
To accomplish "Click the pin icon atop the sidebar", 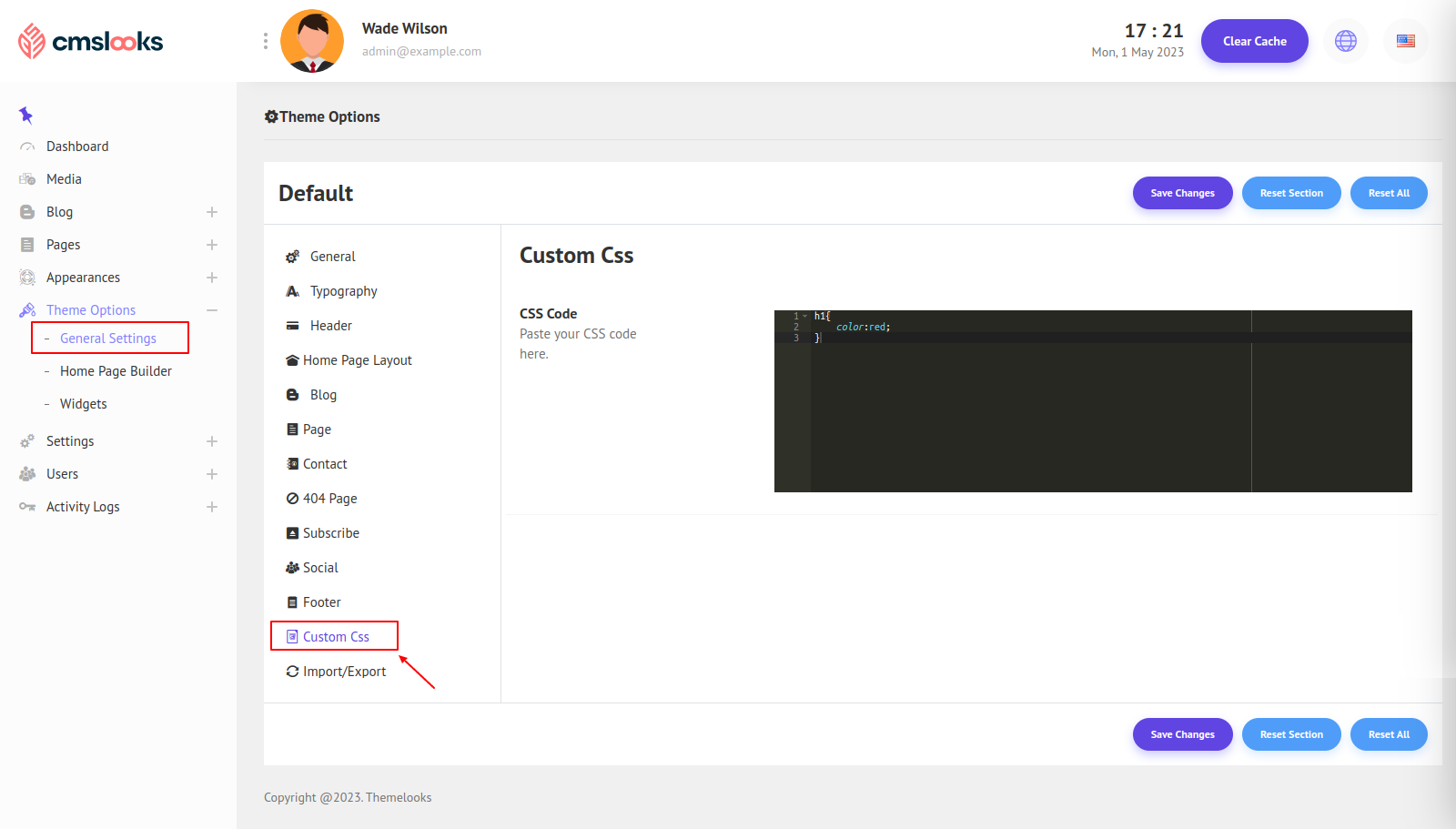I will (x=25, y=115).
